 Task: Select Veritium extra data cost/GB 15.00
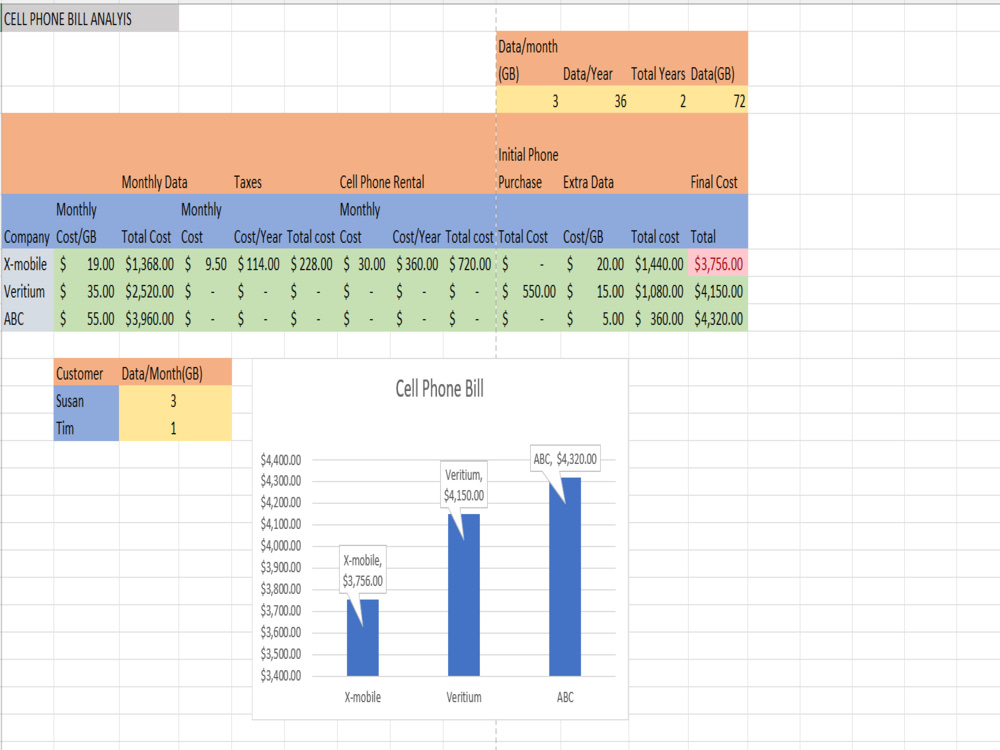click(595, 291)
